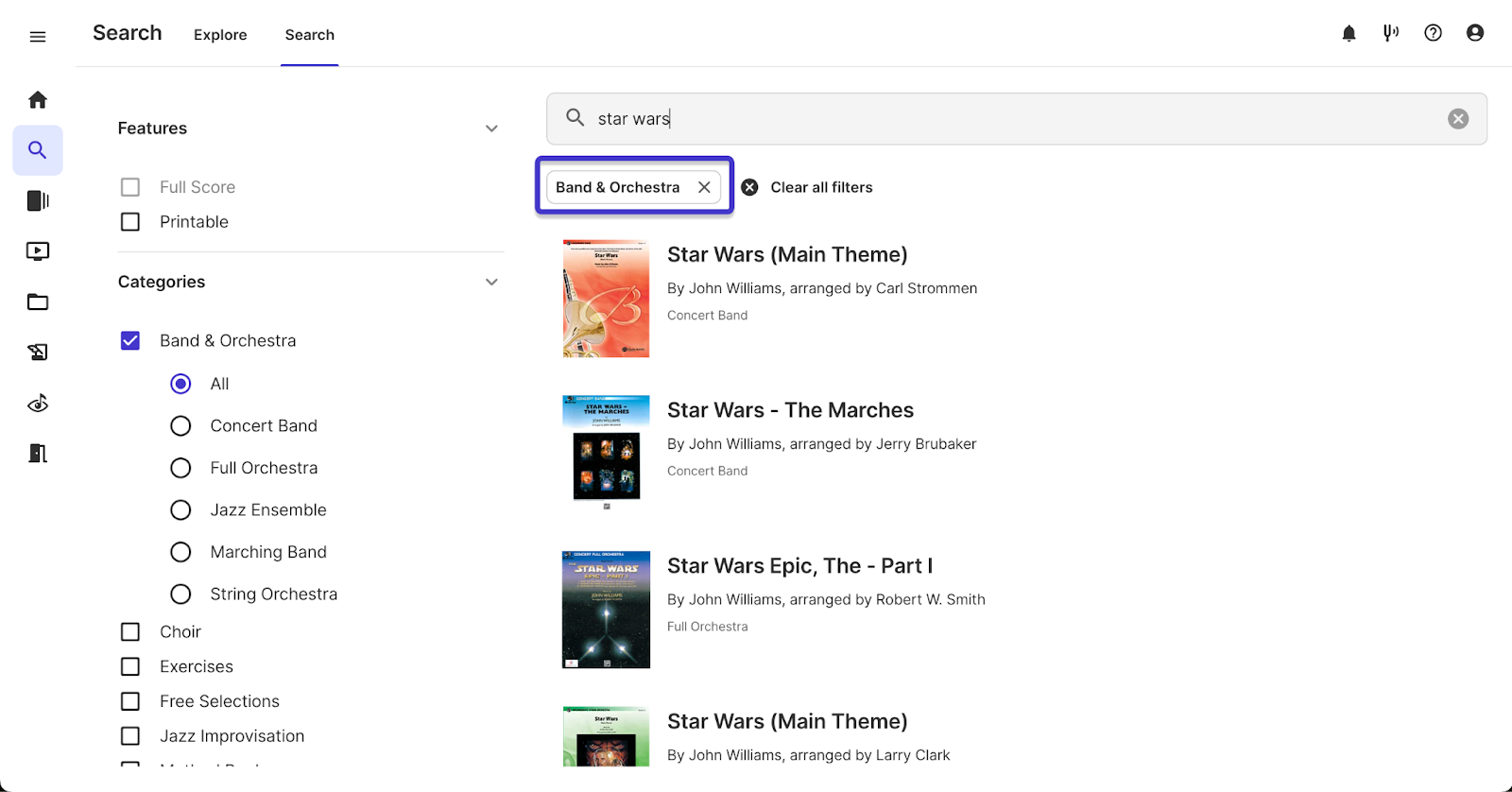The width and height of the screenshot is (1512, 792).
Task: Uncheck the Band & Orchestra category
Action: point(130,341)
